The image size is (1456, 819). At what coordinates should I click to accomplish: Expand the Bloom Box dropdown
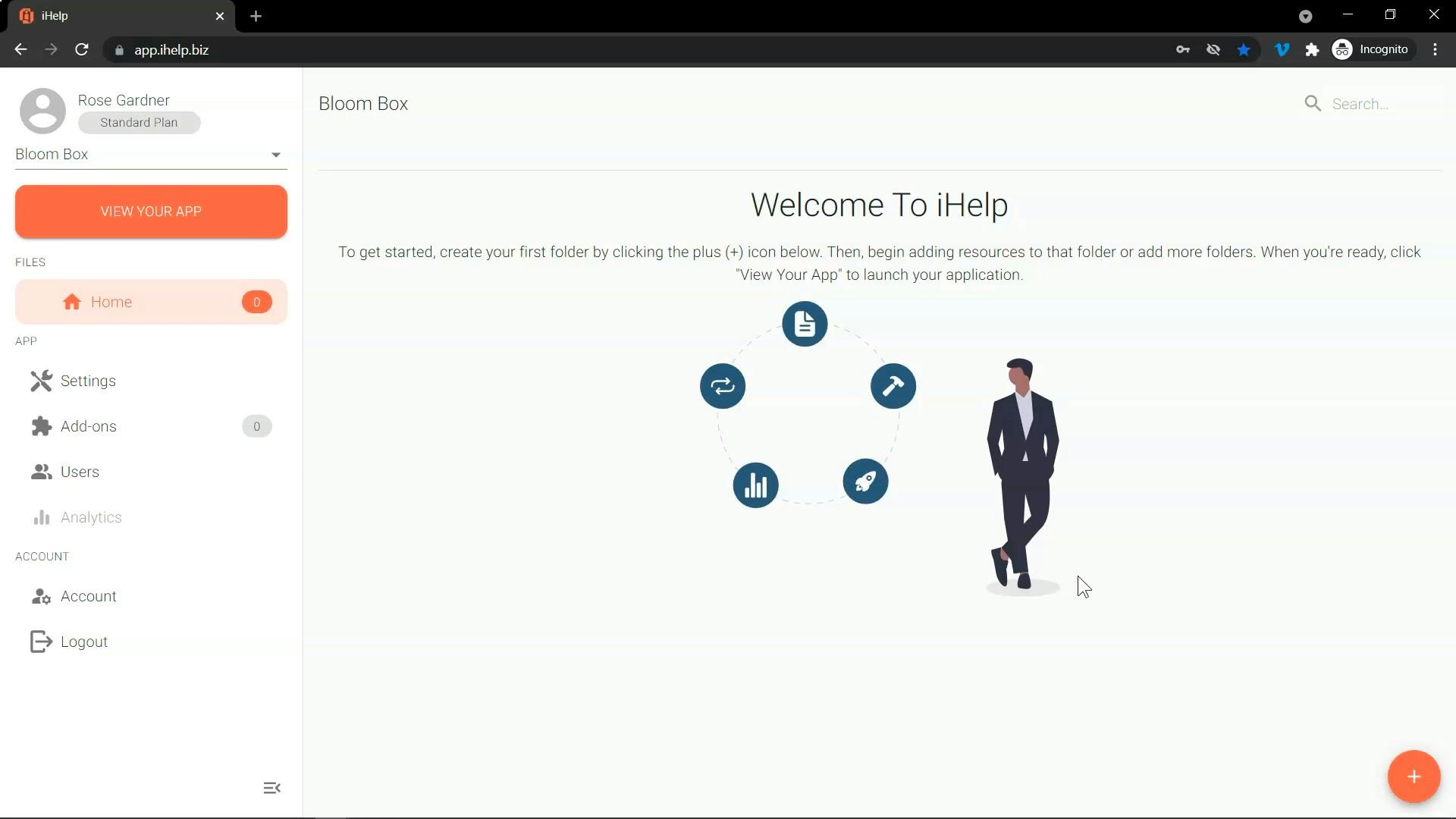[x=276, y=155]
